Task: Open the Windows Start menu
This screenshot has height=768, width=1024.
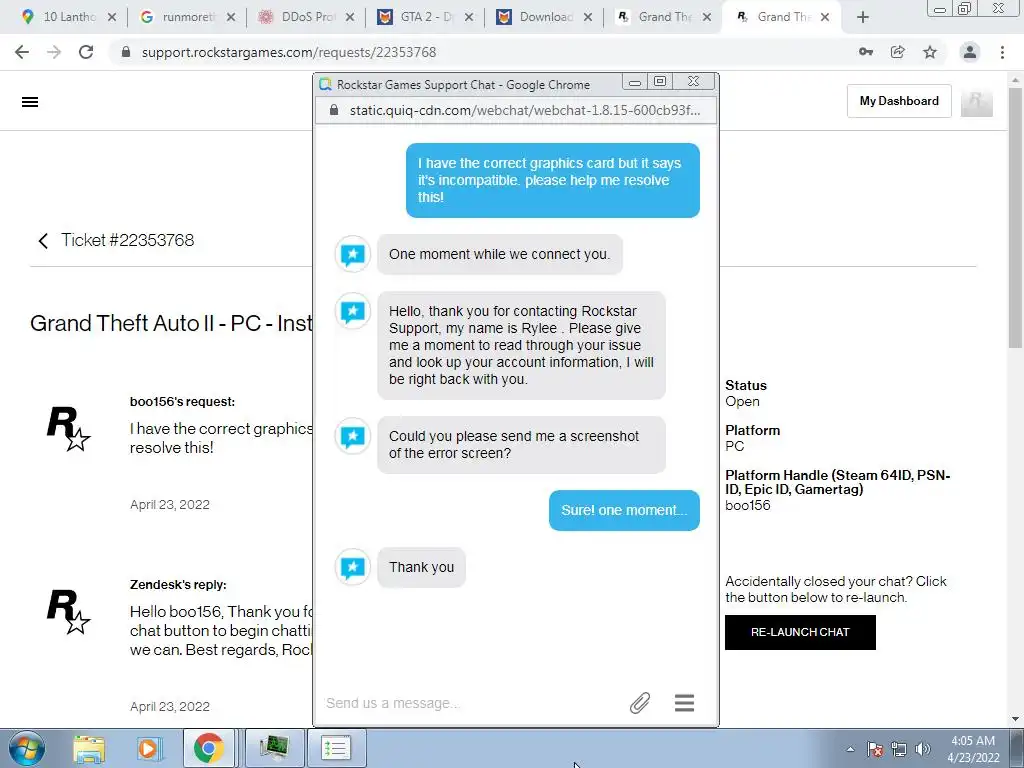Action: (x=27, y=748)
